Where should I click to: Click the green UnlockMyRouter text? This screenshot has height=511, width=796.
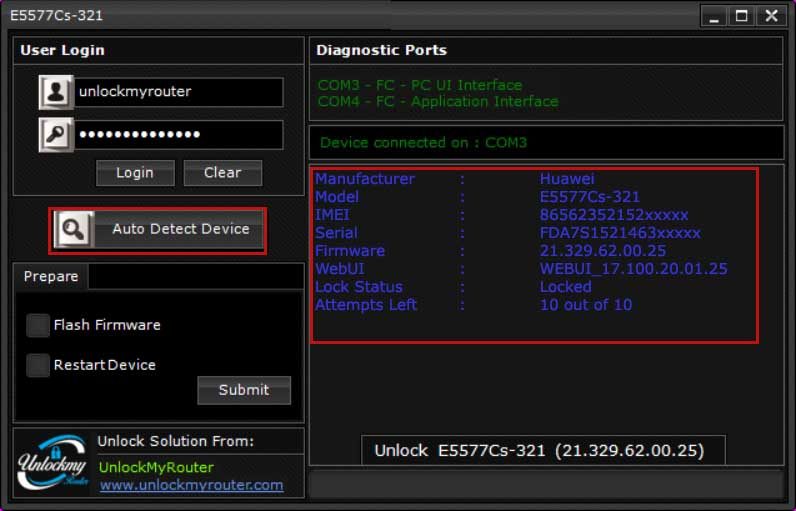click(156, 467)
